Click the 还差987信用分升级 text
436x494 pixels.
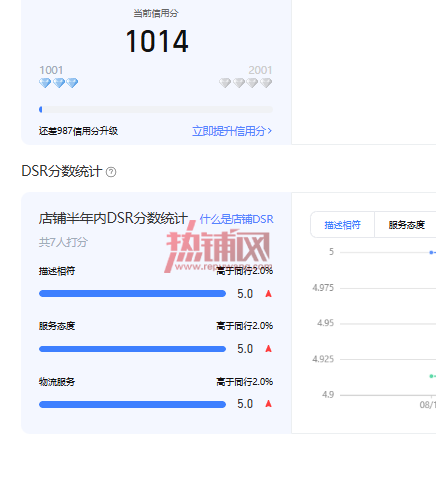coord(78,131)
